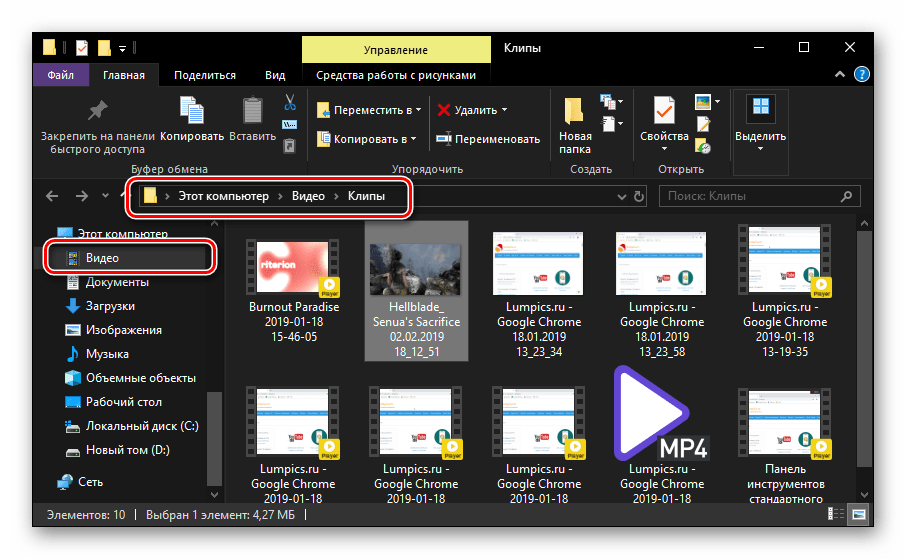
Task: Open the Файл menu tab
Action: [x=60, y=75]
